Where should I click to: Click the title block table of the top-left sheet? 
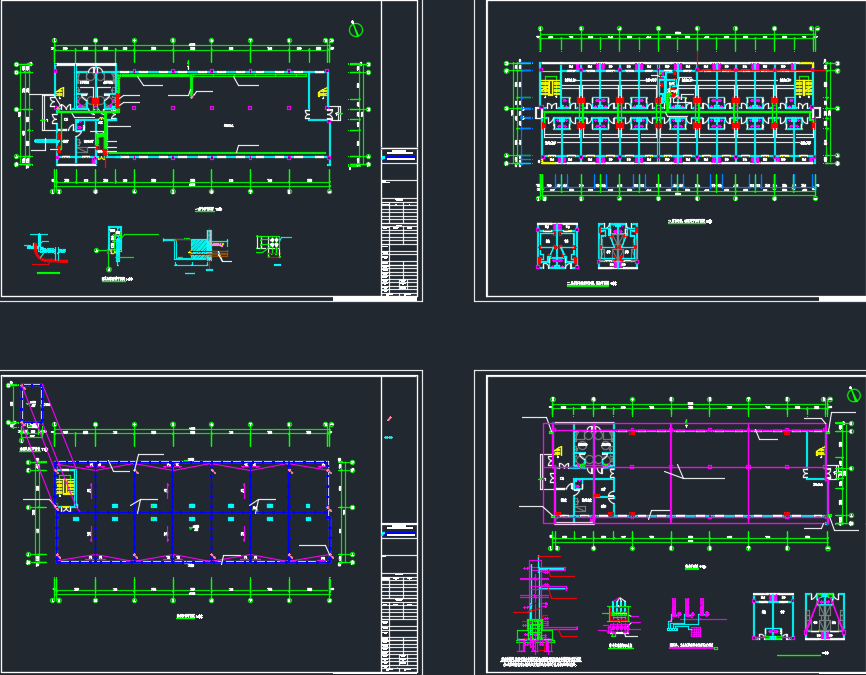point(399,222)
